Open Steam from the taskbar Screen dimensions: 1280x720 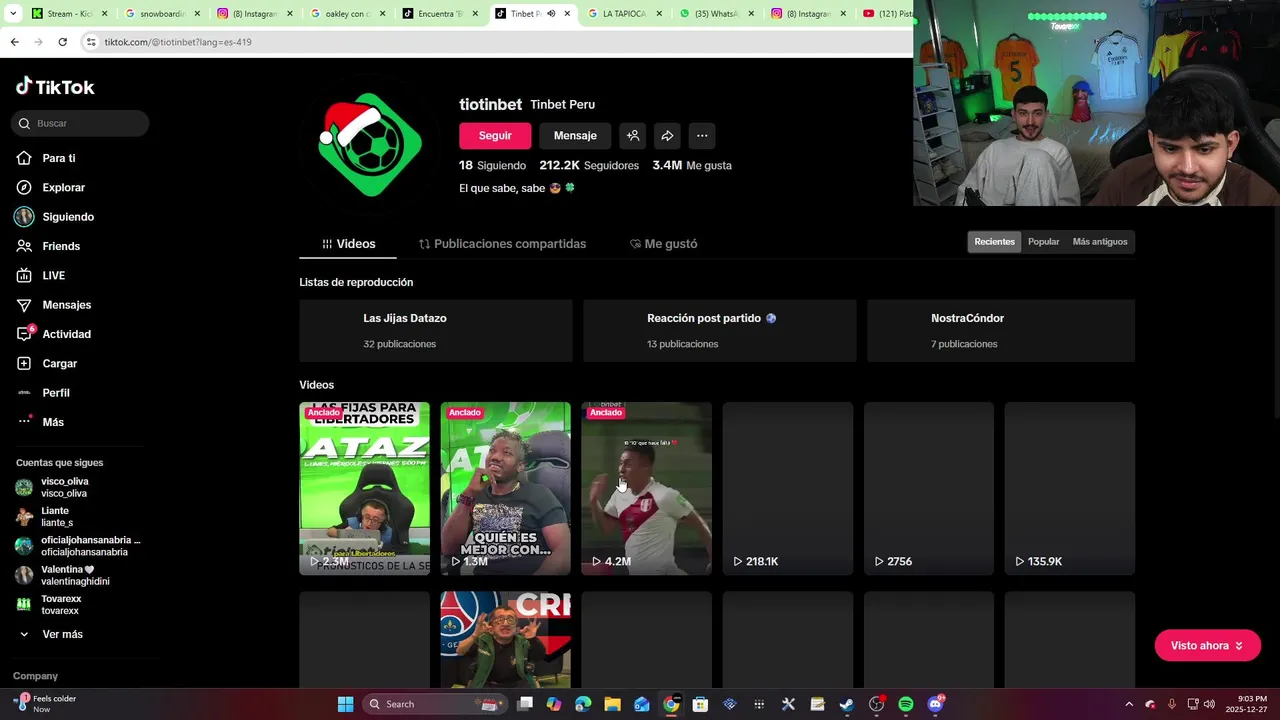click(846, 704)
